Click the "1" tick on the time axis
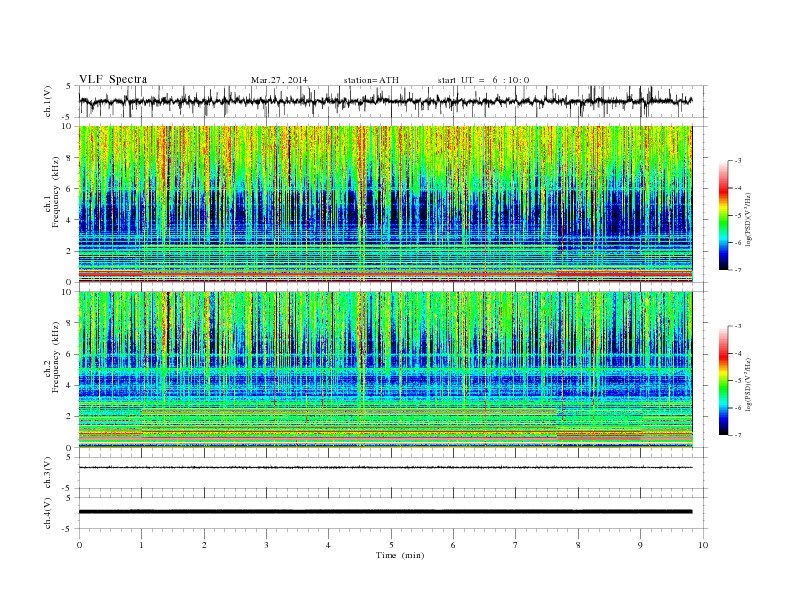Screen dimensions: 792x612 click(x=141, y=545)
